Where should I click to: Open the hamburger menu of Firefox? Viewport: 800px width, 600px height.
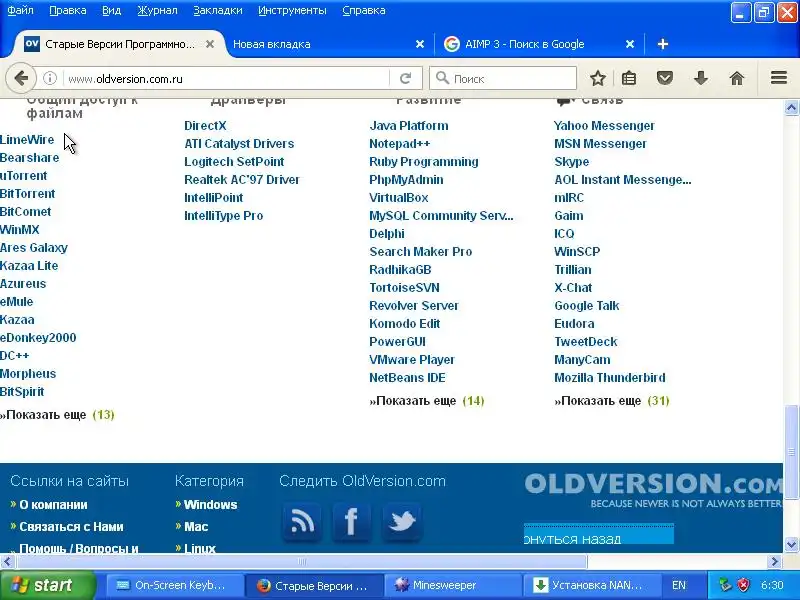(x=779, y=78)
